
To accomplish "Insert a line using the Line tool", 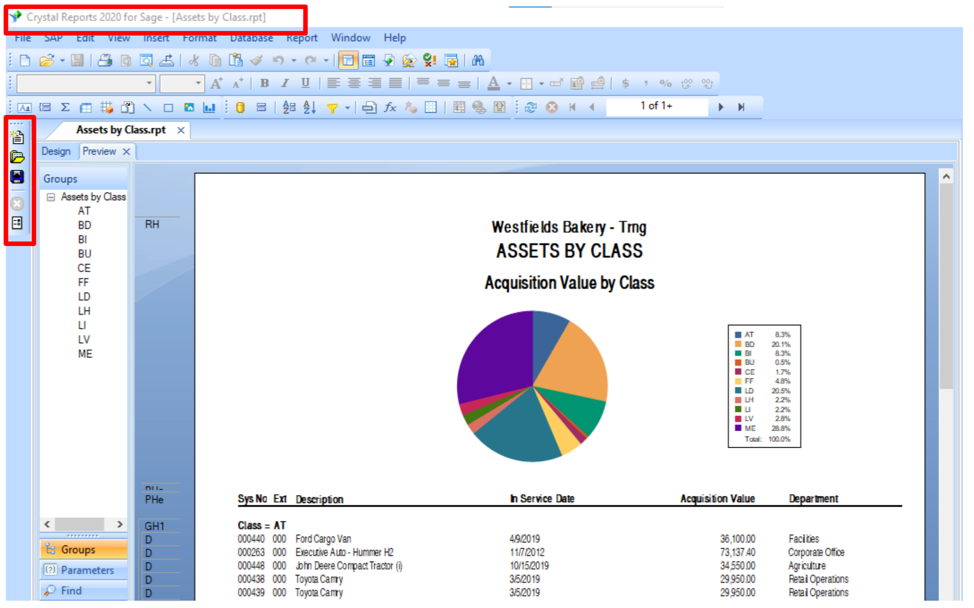I will coord(148,107).
